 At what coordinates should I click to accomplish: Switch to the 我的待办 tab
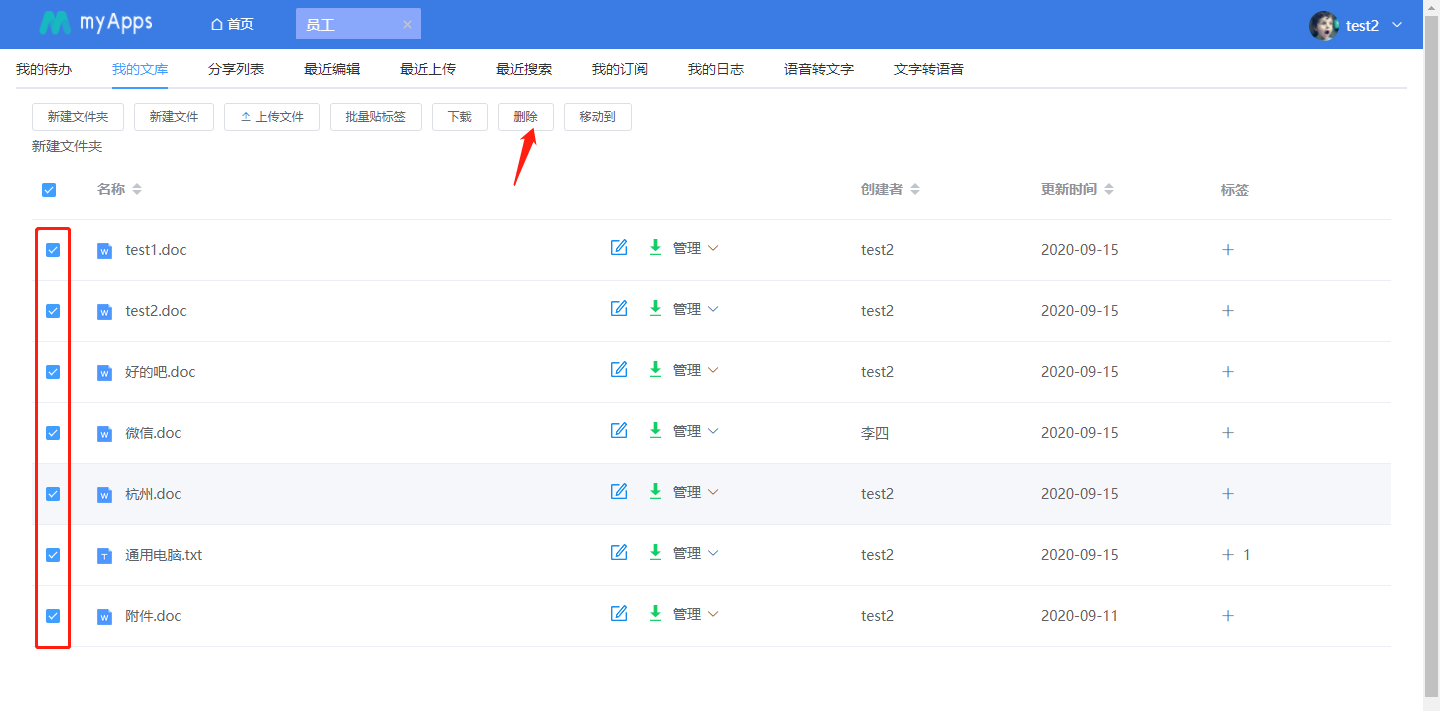(x=44, y=69)
